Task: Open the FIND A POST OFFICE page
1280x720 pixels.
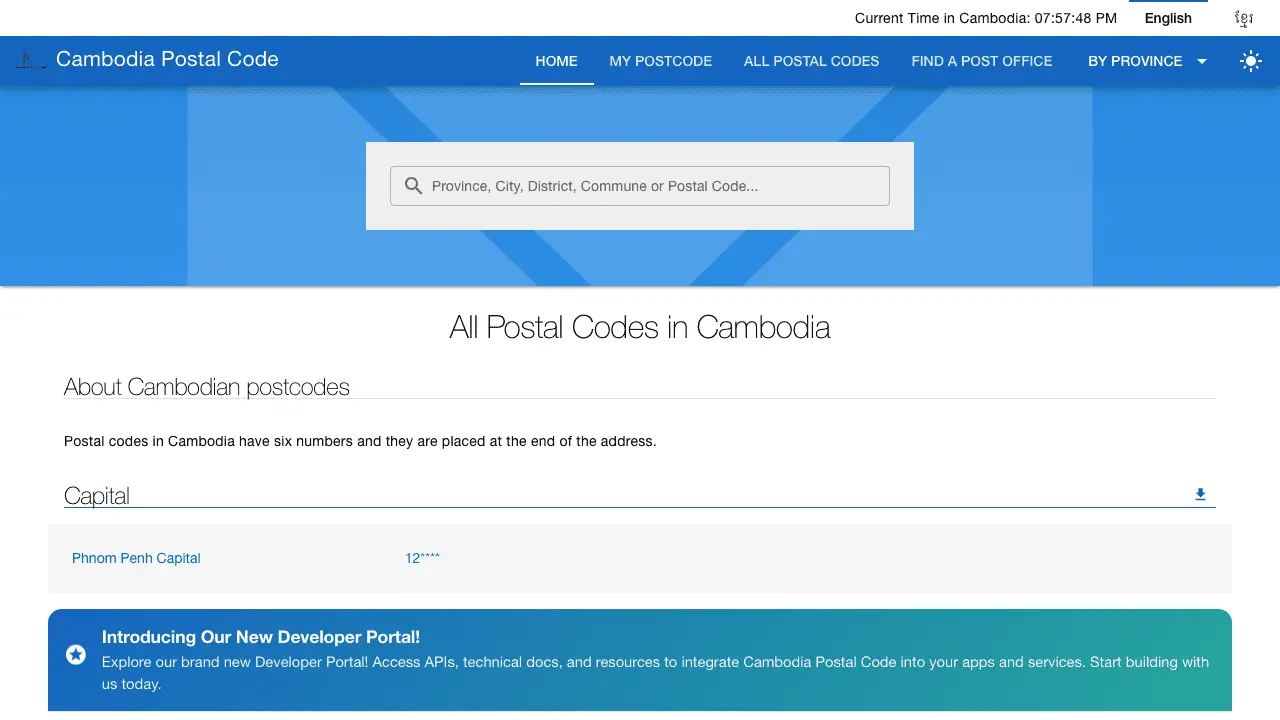Action: pos(981,61)
